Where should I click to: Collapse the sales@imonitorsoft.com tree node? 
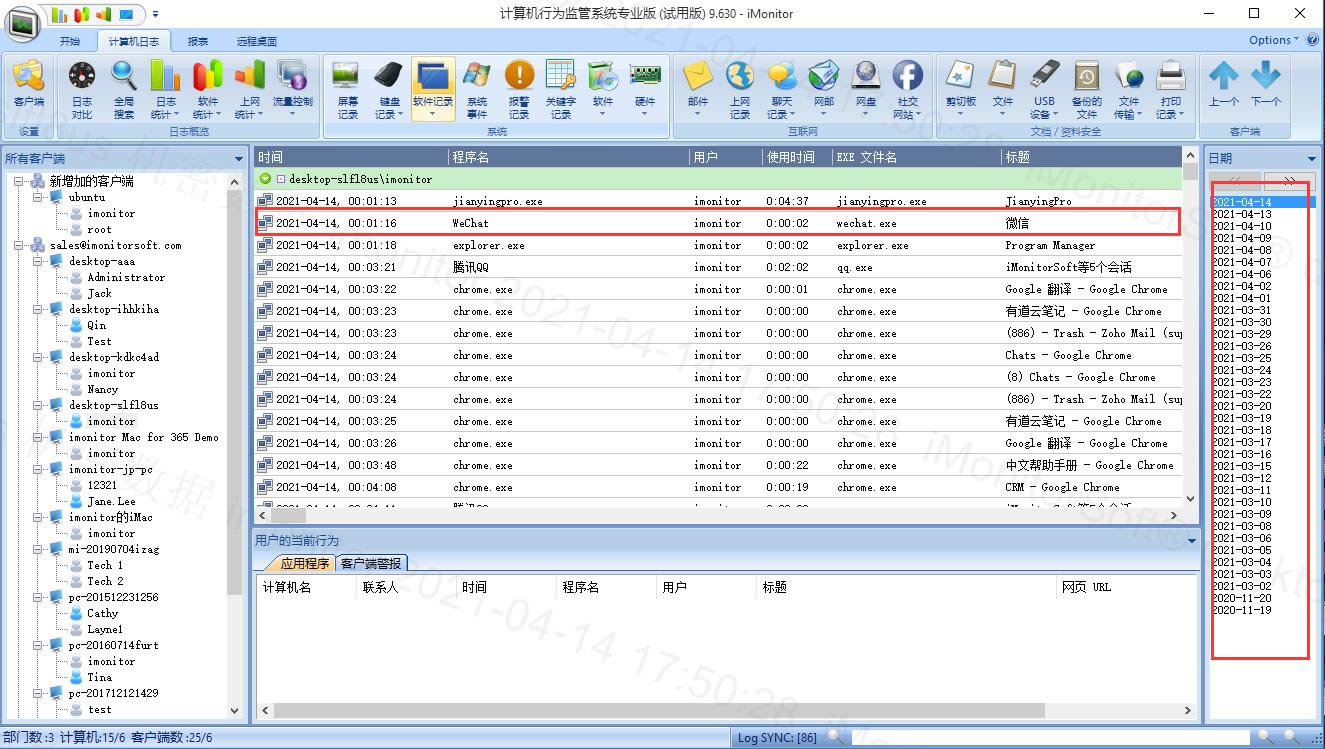point(19,245)
